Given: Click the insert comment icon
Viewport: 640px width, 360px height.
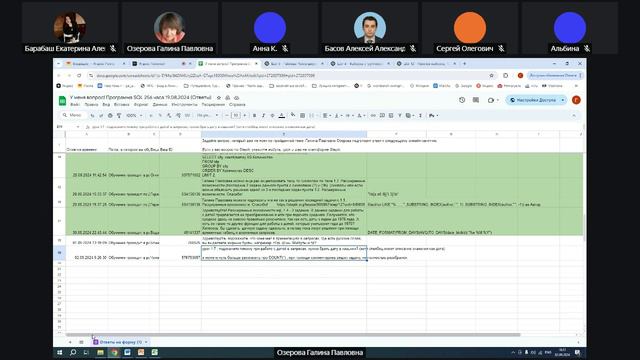Looking at the screenshot, I should tap(382, 116).
